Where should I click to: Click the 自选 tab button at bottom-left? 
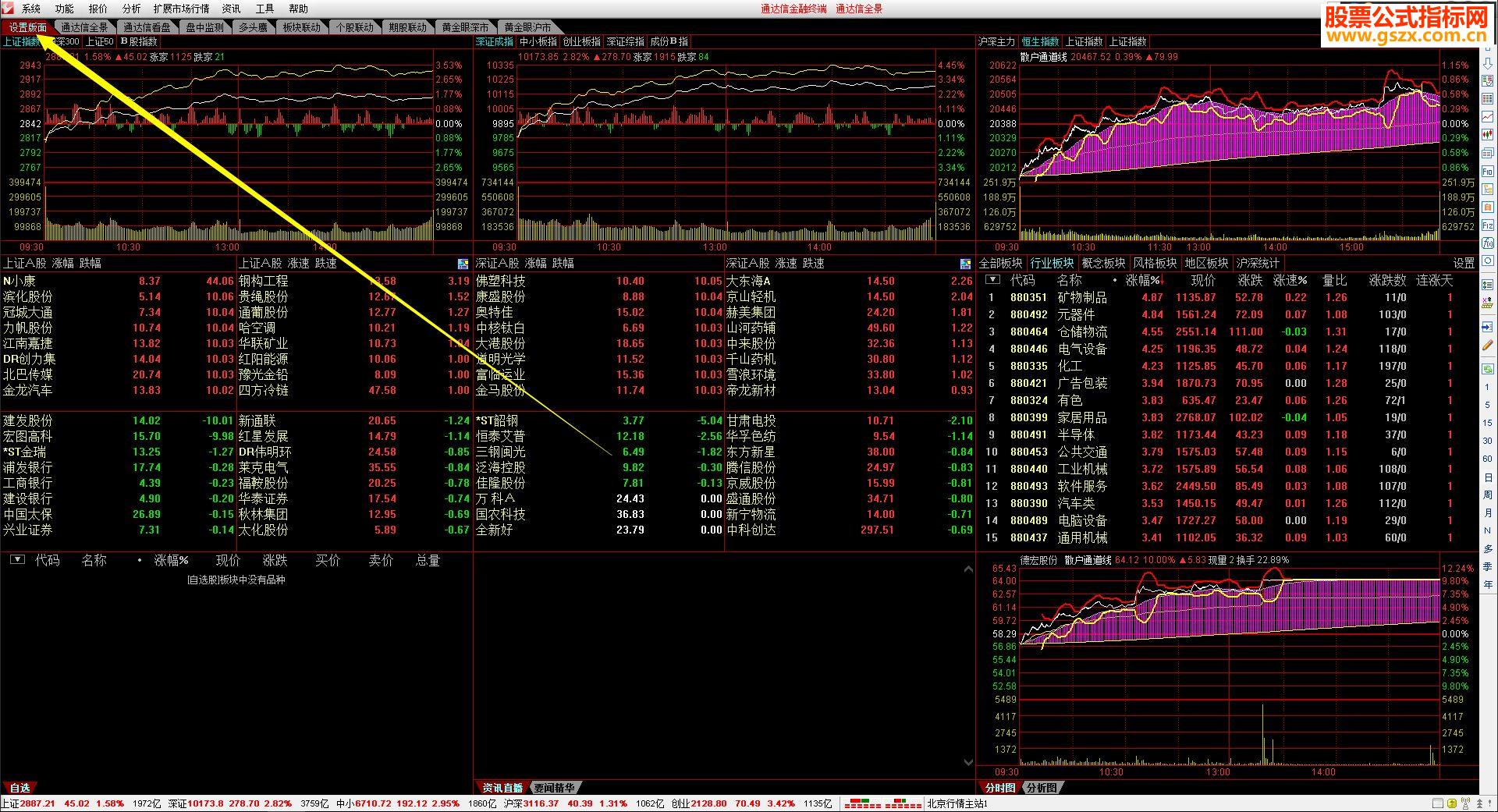(20, 788)
